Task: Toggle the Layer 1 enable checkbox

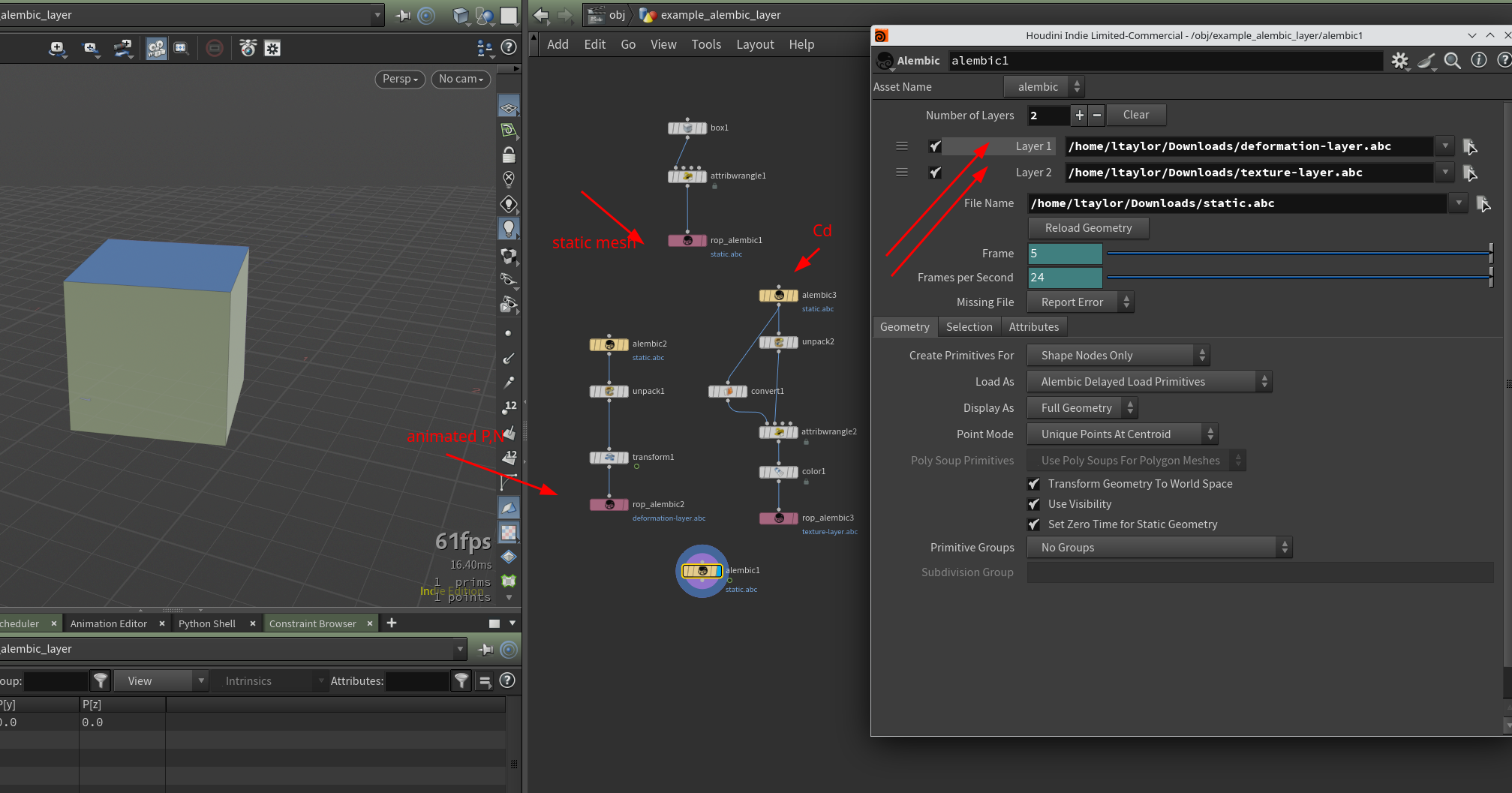Action: (935, 146)
